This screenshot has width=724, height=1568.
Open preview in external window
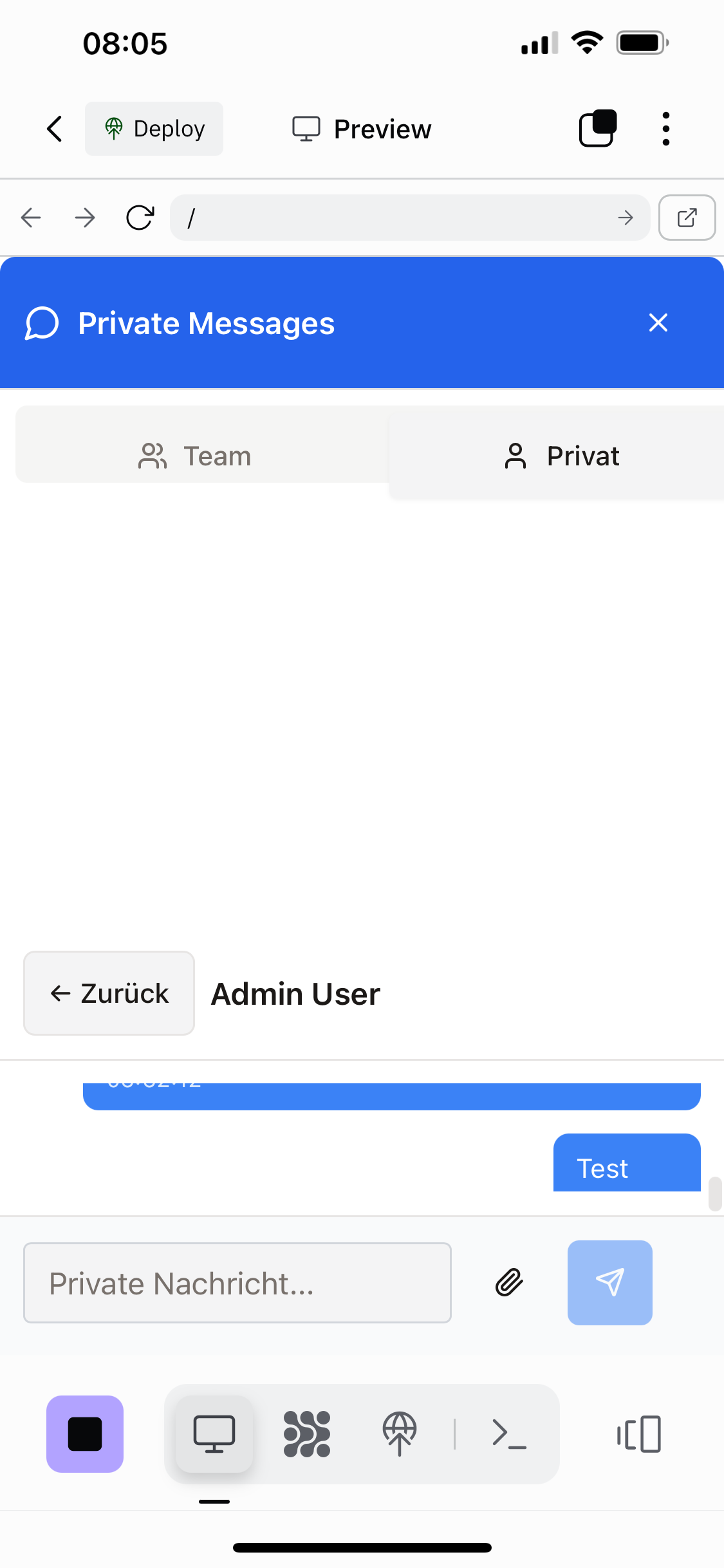tap(687, 218)
